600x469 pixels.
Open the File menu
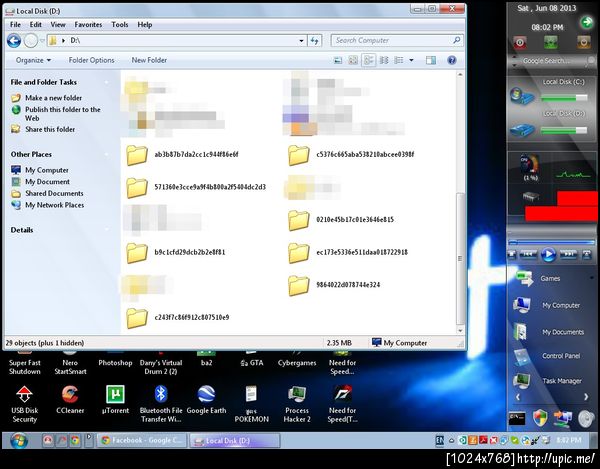[x=15, y=24]
